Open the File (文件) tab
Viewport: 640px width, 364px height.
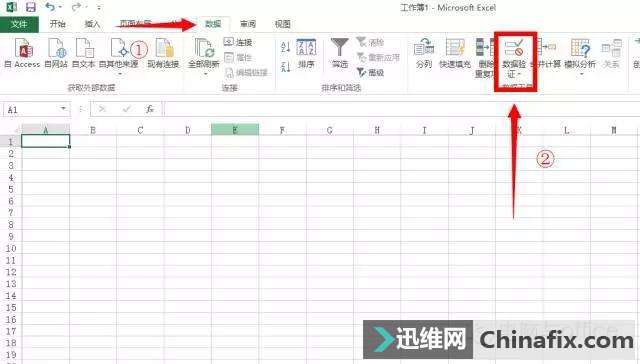click(x=19, y=24)
